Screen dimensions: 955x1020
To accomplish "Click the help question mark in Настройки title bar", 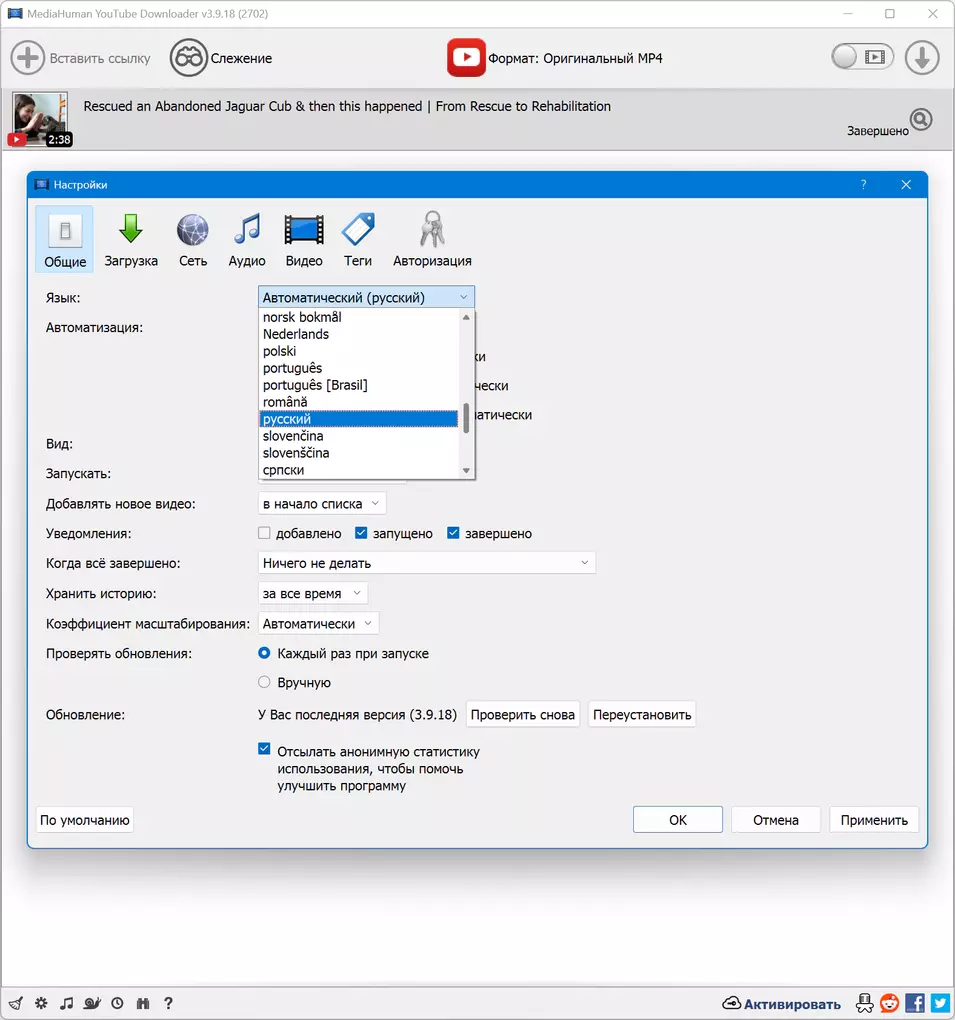I will (x=863, y=185).
